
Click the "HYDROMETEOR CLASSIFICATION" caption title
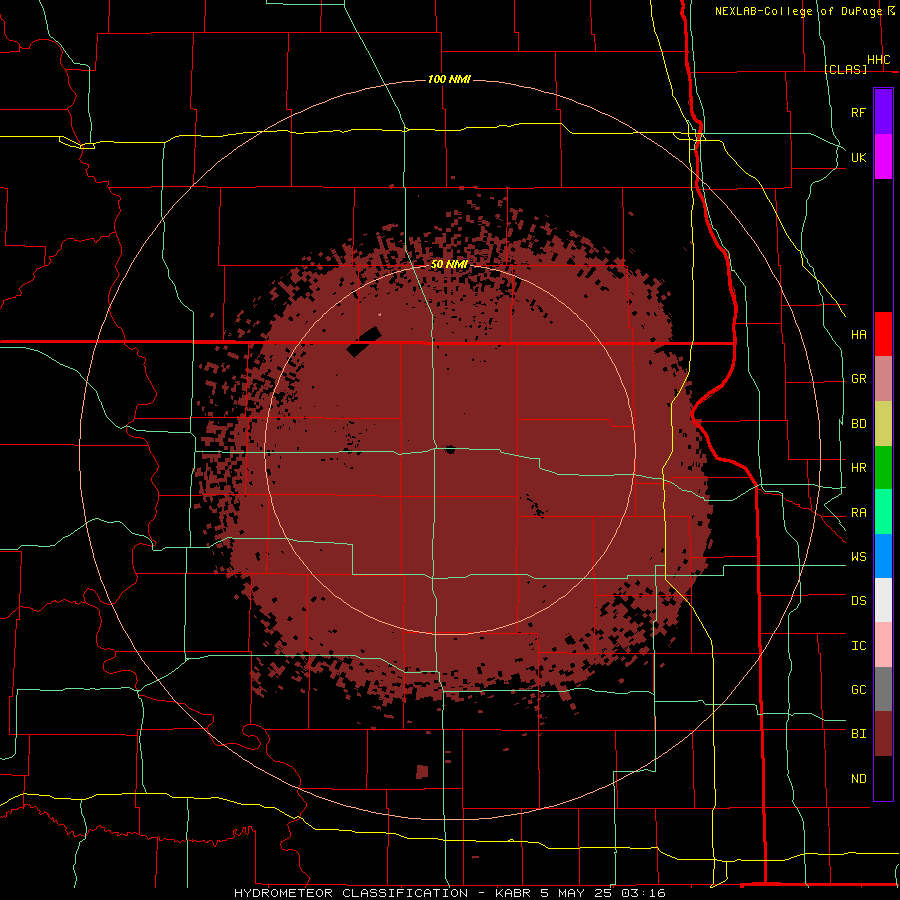point(351,893)
